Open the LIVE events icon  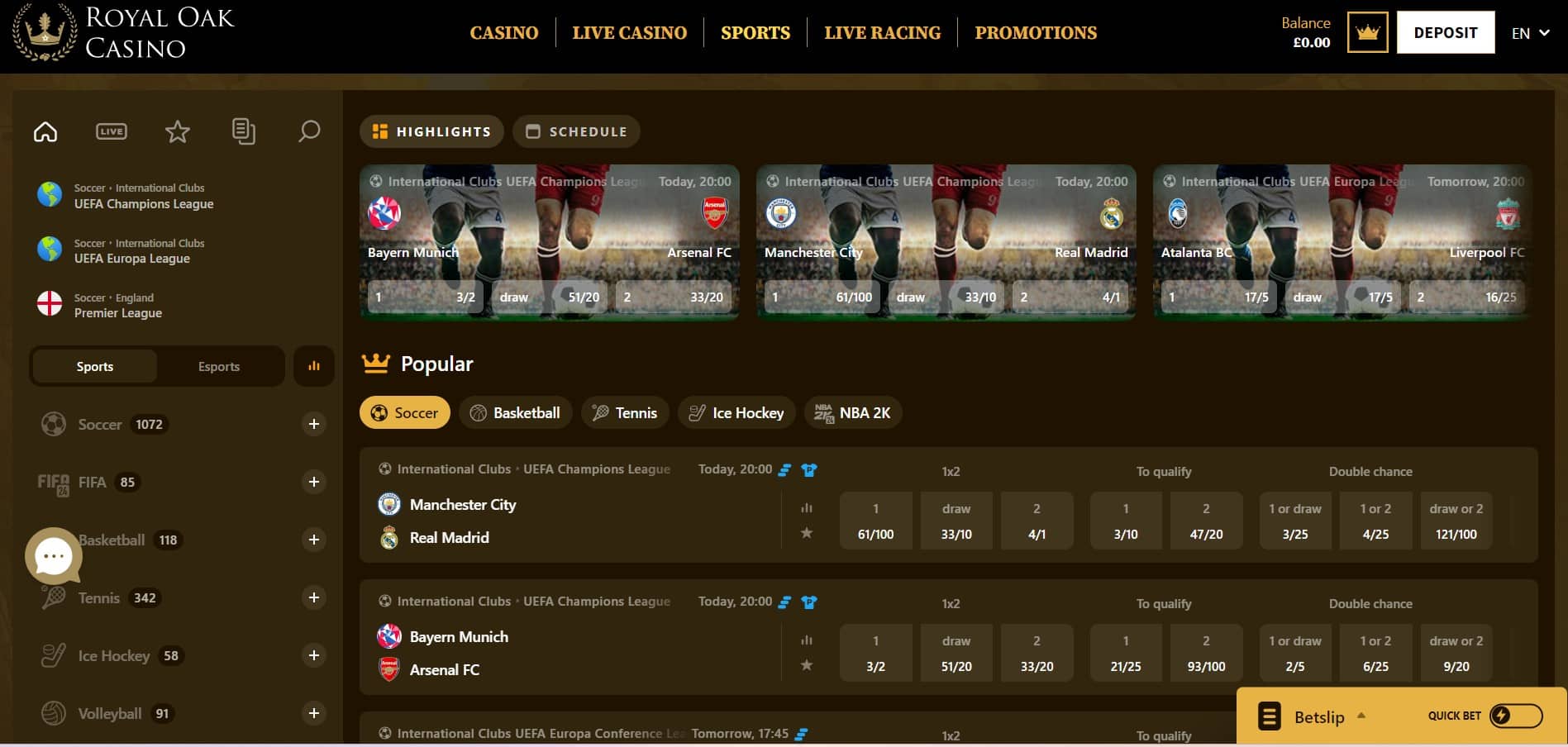point(112,131)
